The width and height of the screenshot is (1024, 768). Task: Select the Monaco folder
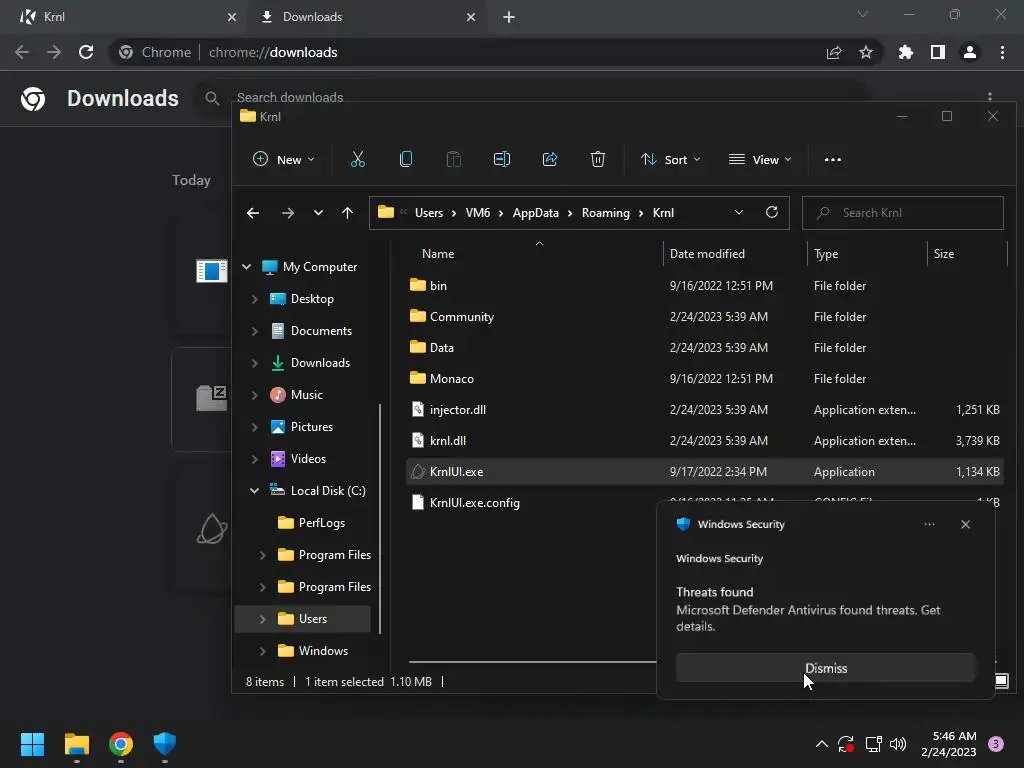[x=704, y=379]
